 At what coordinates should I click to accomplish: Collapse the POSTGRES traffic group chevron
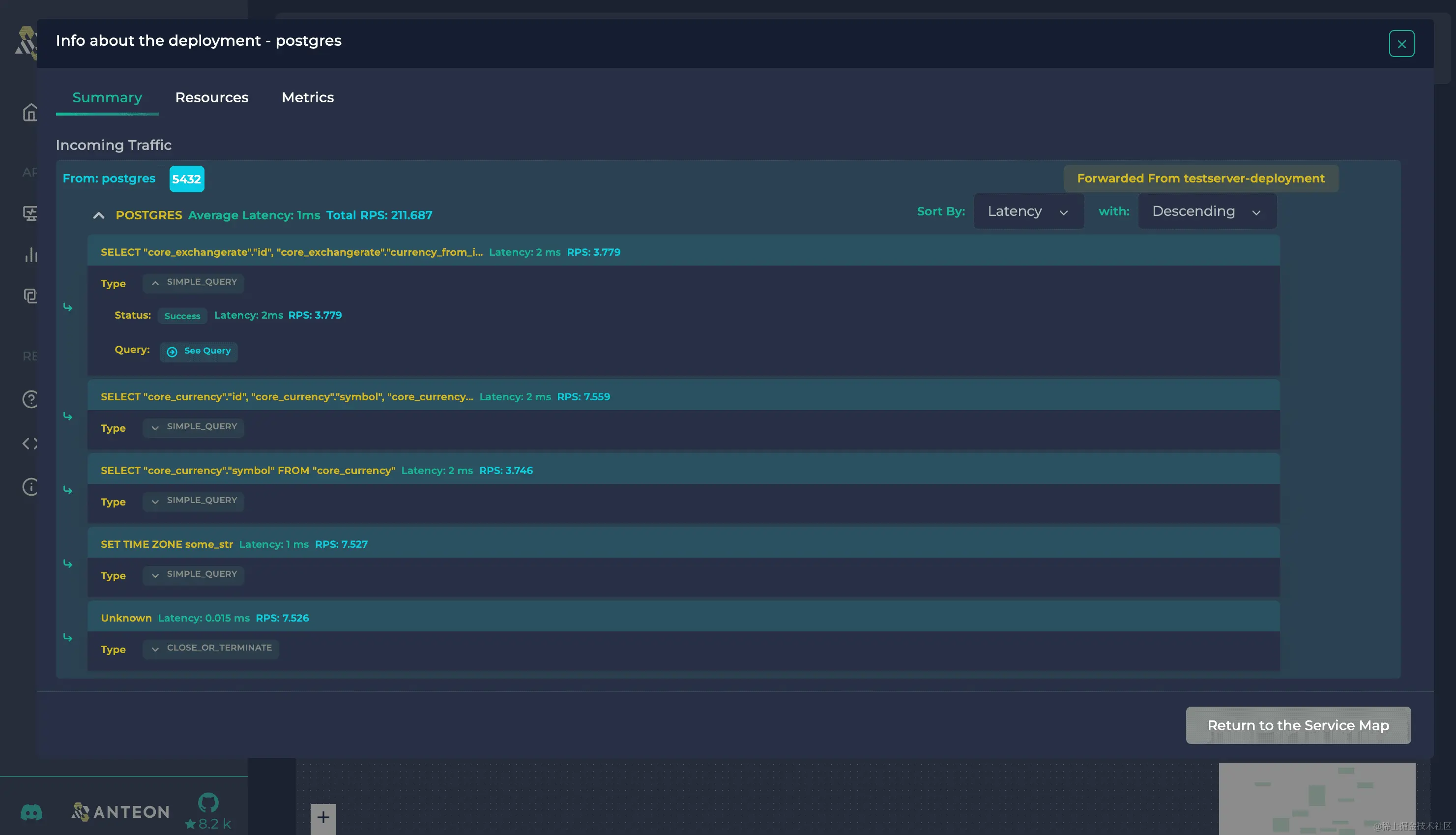(x=99, y=215)
